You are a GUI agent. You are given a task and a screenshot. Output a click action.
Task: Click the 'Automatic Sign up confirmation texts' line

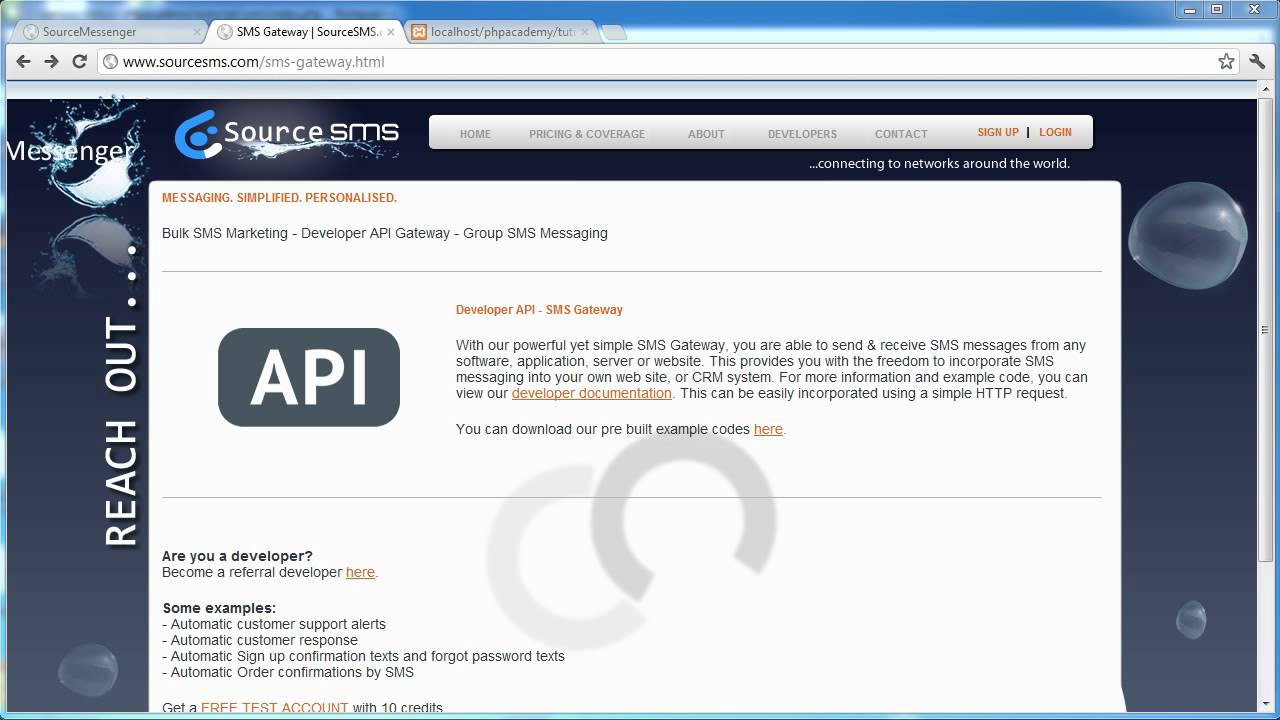pyautogui.click(x=363, y=656)
